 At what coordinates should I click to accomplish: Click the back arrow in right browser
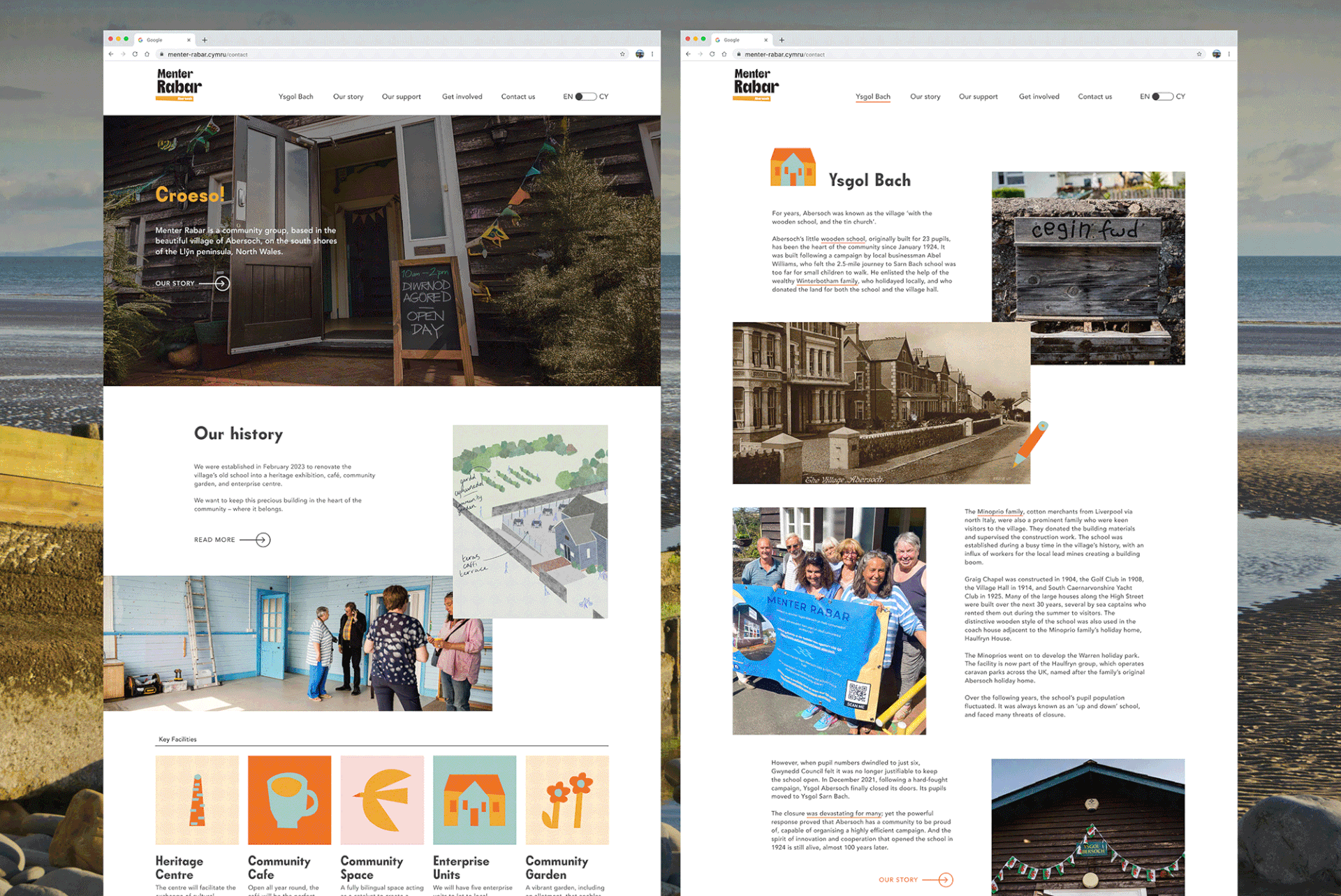(x=688, y=54)
